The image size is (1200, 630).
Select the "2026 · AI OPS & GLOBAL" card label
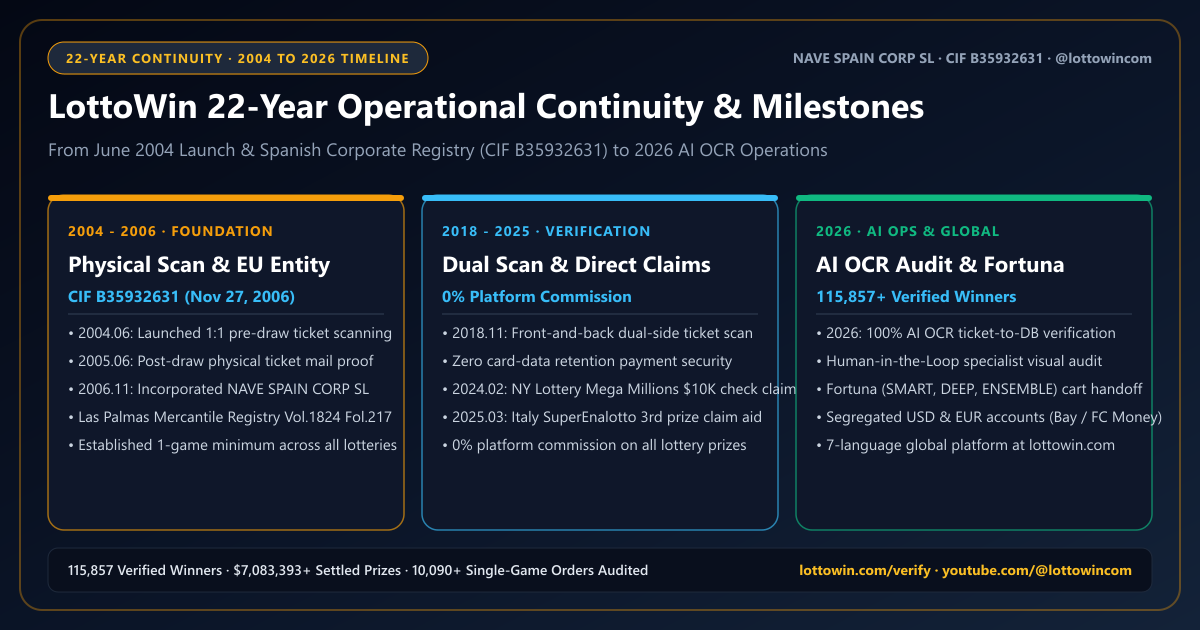tap(908, 231)
